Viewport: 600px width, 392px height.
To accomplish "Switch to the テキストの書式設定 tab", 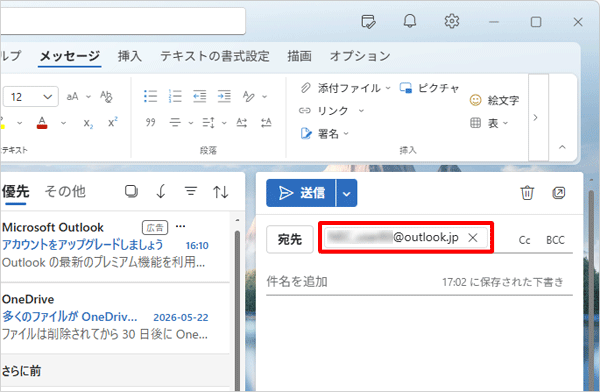I will tap(215, 56).
